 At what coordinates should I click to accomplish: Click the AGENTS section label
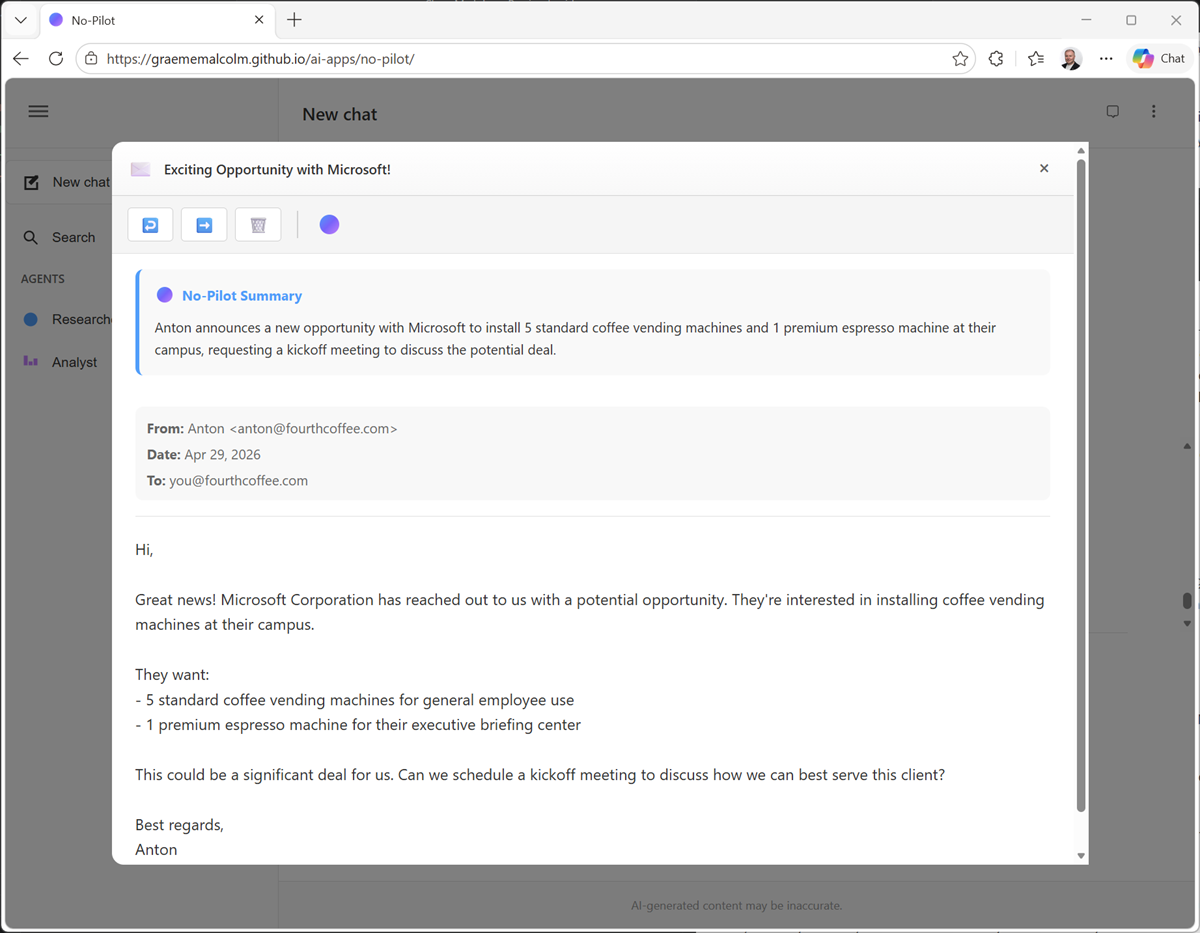click(x=43, y=279)
